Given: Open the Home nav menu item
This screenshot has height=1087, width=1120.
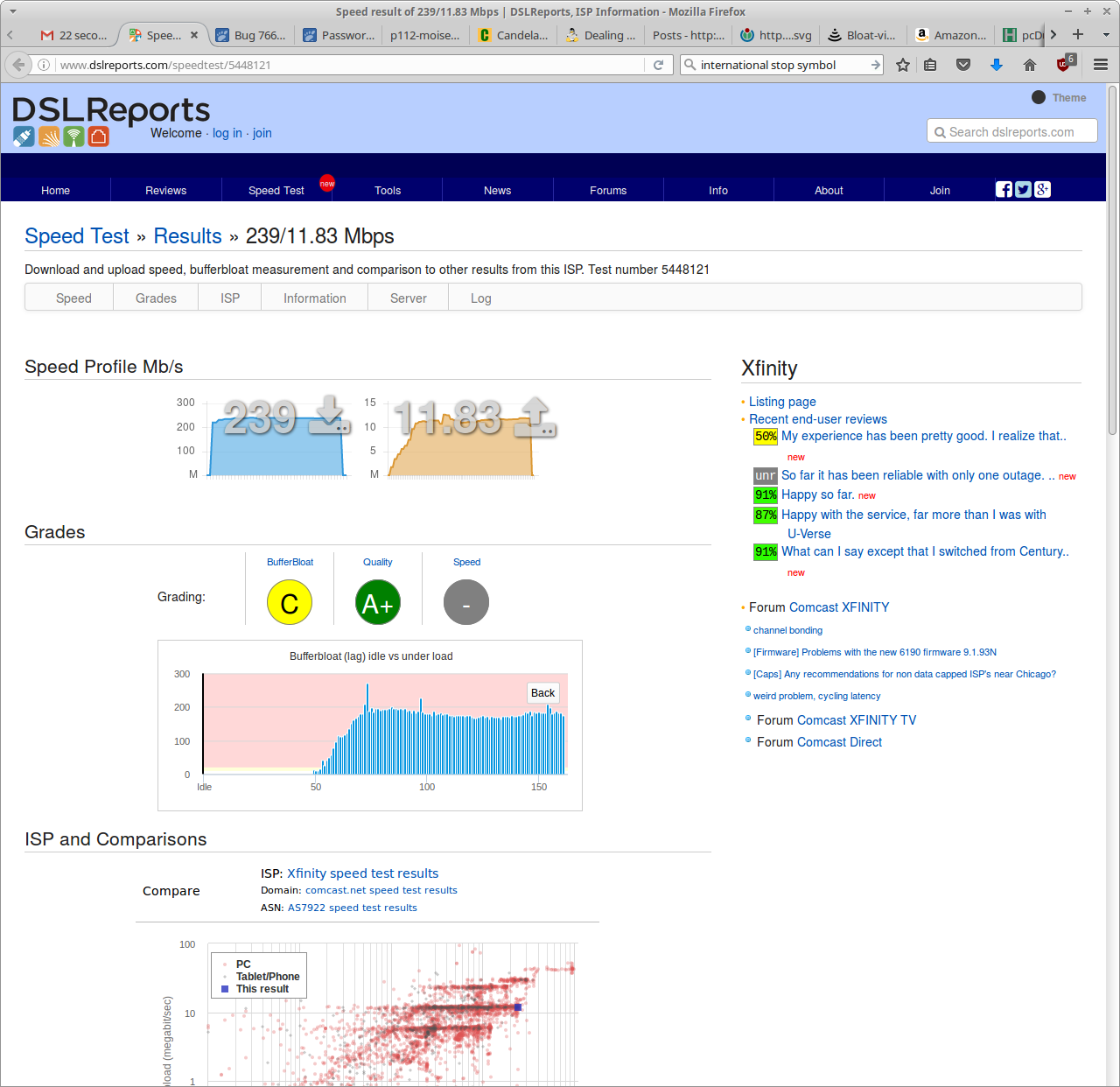Looking at the screenshot, I should pyautogui.click(x=55, y=190).
